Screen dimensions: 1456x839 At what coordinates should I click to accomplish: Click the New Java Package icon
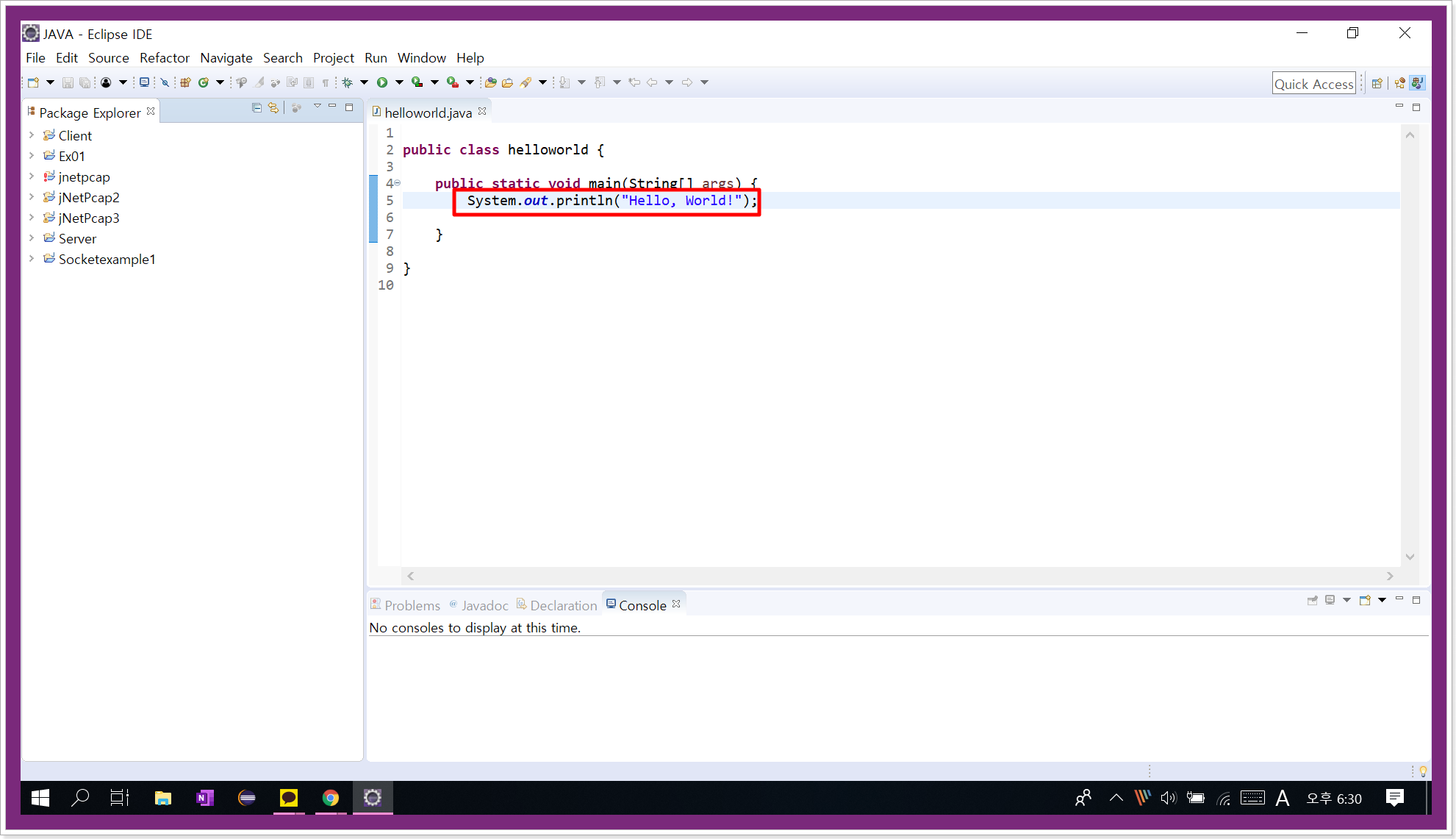coord(185,82)
